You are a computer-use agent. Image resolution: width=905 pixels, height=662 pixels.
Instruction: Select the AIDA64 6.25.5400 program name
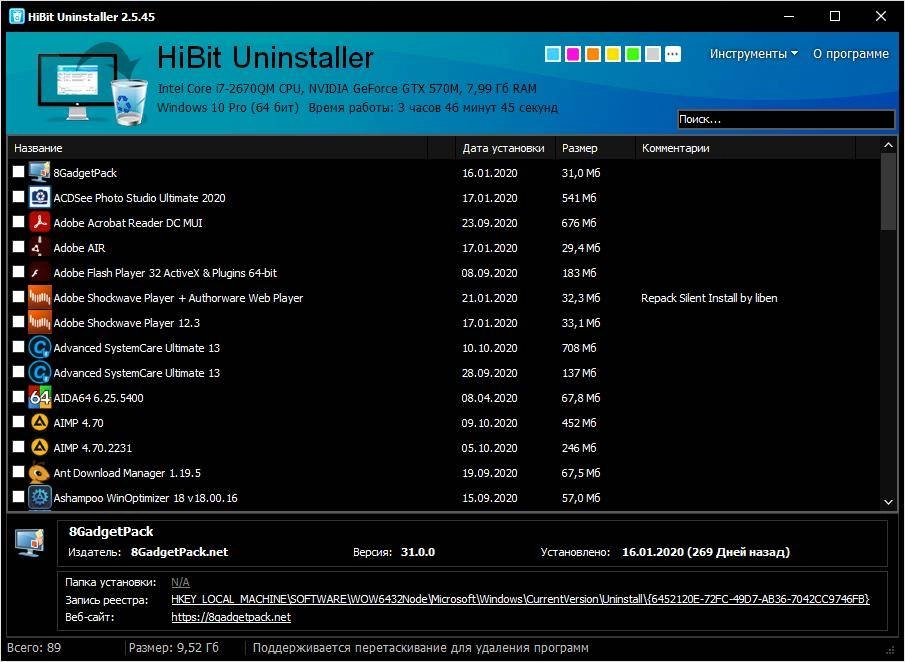tap(98, 398)
